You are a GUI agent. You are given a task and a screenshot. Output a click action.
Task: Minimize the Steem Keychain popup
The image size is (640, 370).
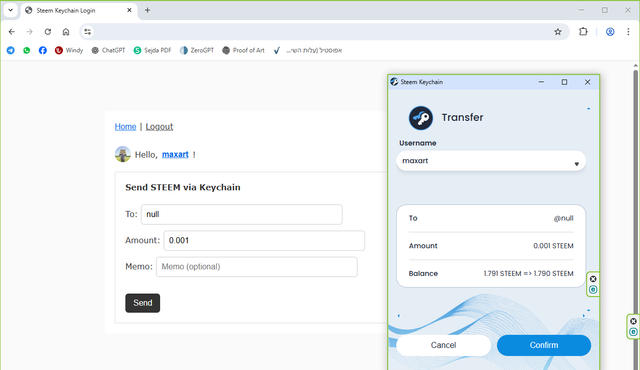coord(541,82)
